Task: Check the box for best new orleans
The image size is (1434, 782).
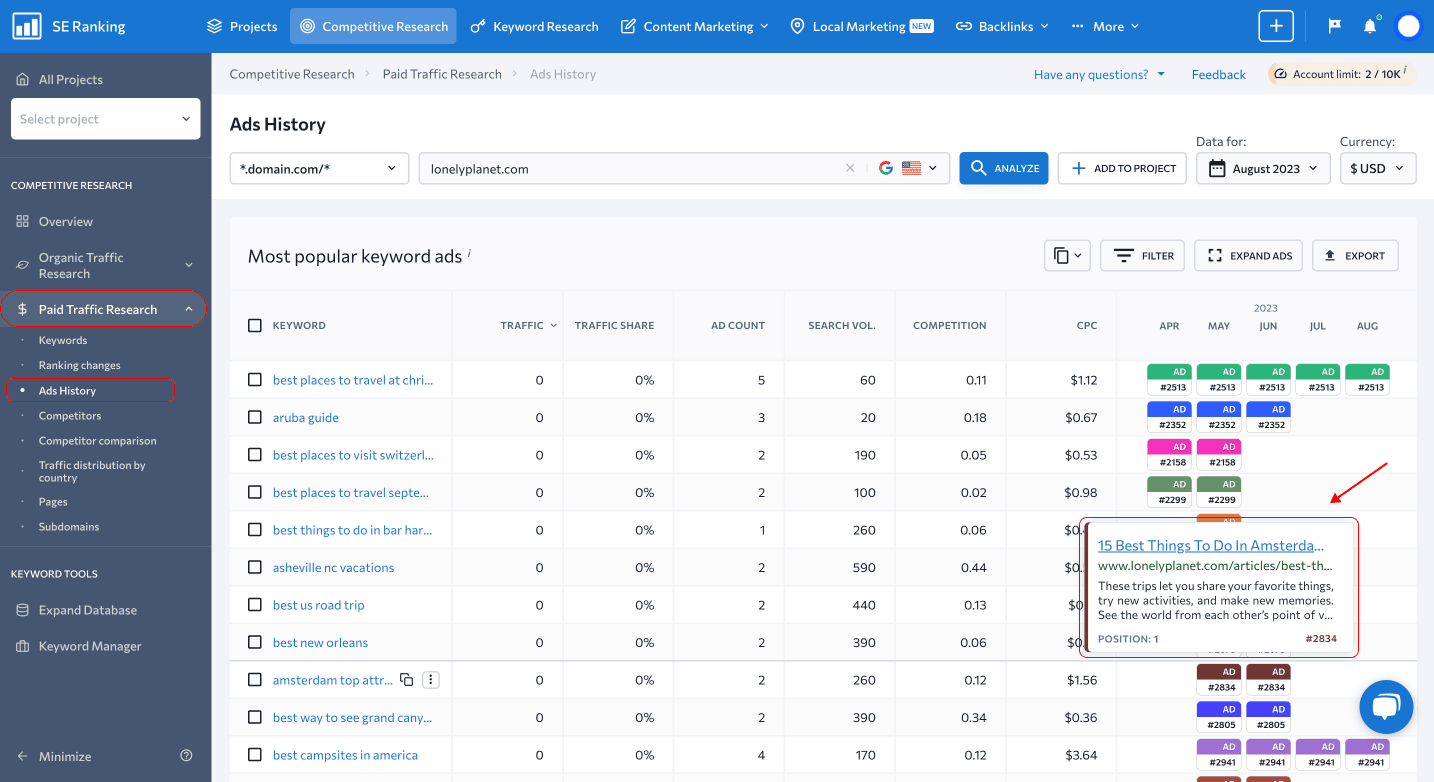Action: click(x=255, y=642)
